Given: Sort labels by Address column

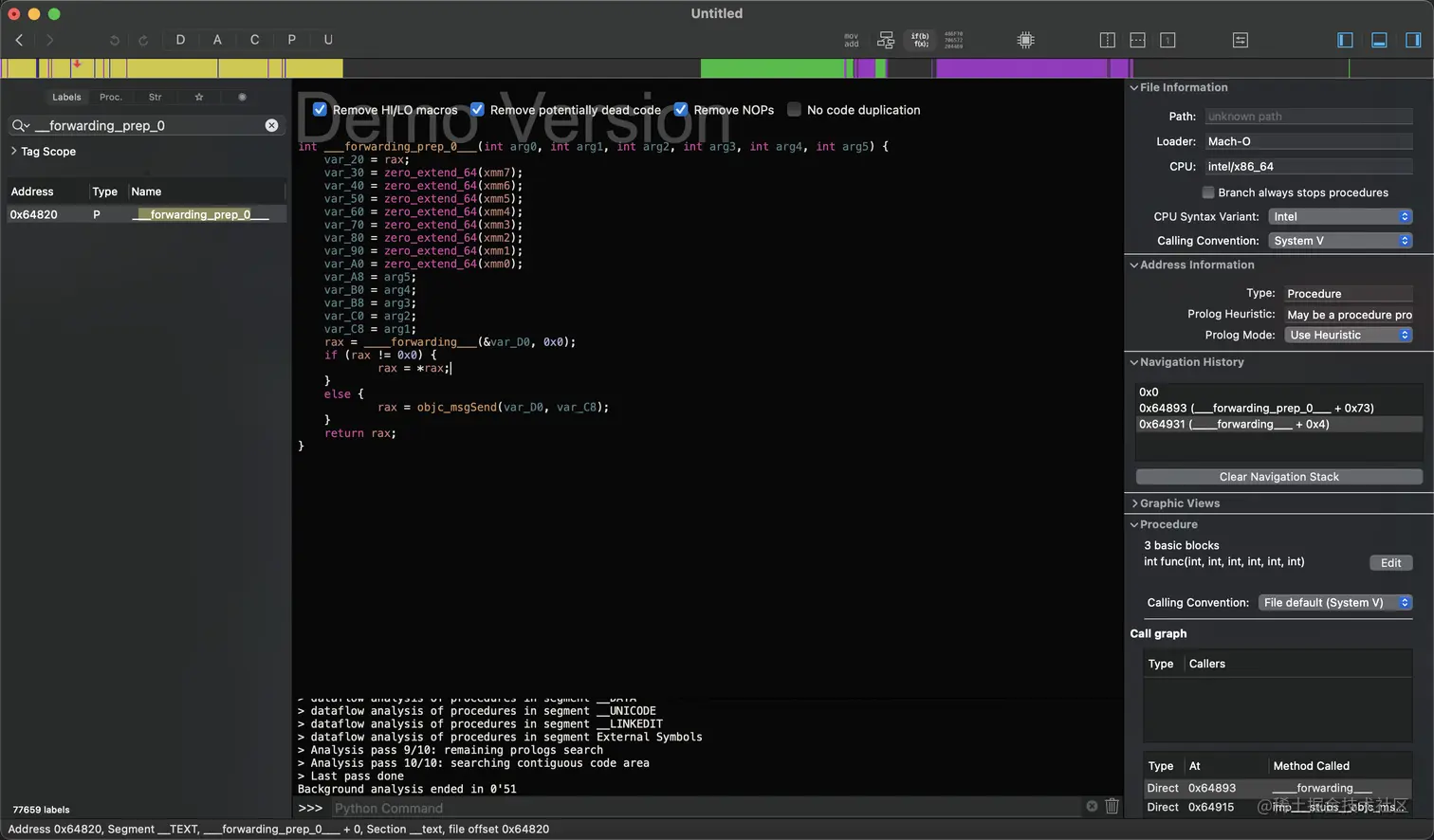Looking at the screenshot, I should pyautogui.click(x=47, y=192).
